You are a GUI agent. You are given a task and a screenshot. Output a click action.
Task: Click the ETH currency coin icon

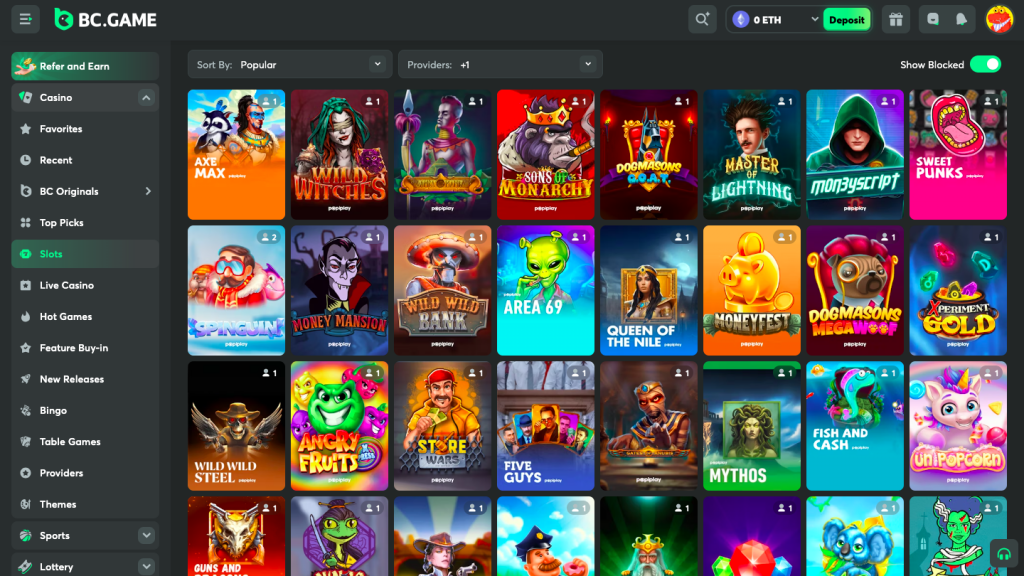(741, 20)
